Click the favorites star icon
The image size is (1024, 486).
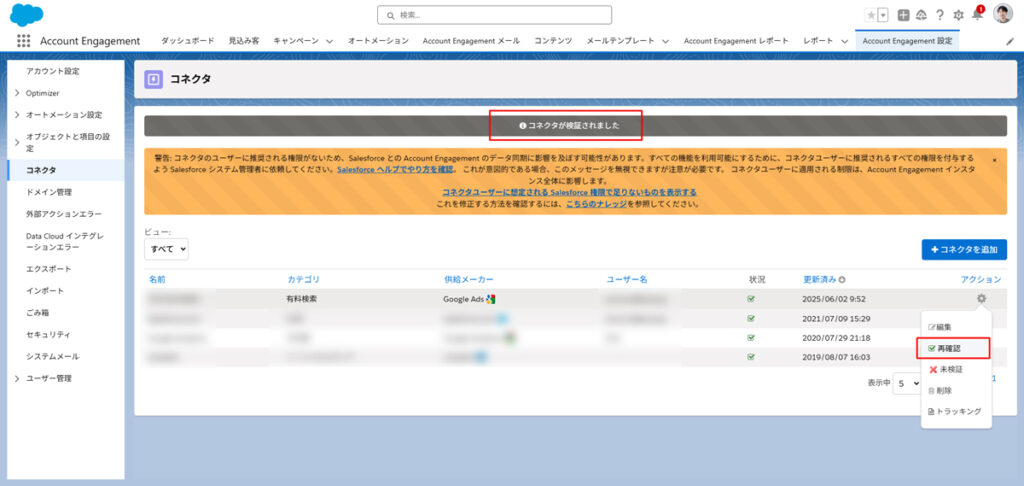(871, 15)
